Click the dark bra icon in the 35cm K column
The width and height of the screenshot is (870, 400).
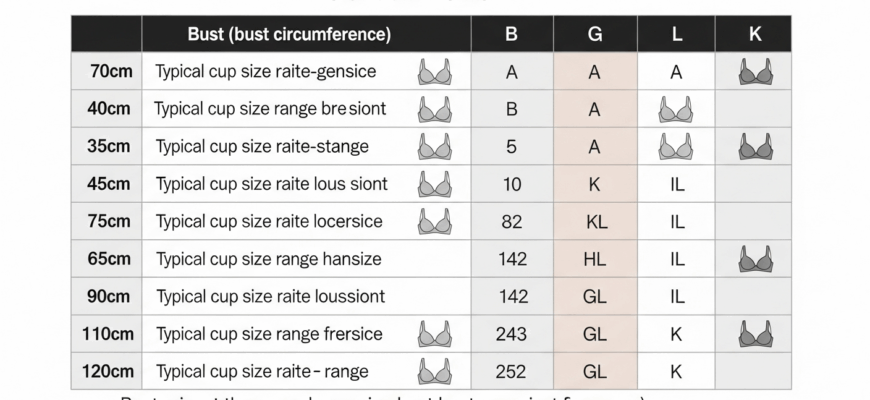point(756,146)
